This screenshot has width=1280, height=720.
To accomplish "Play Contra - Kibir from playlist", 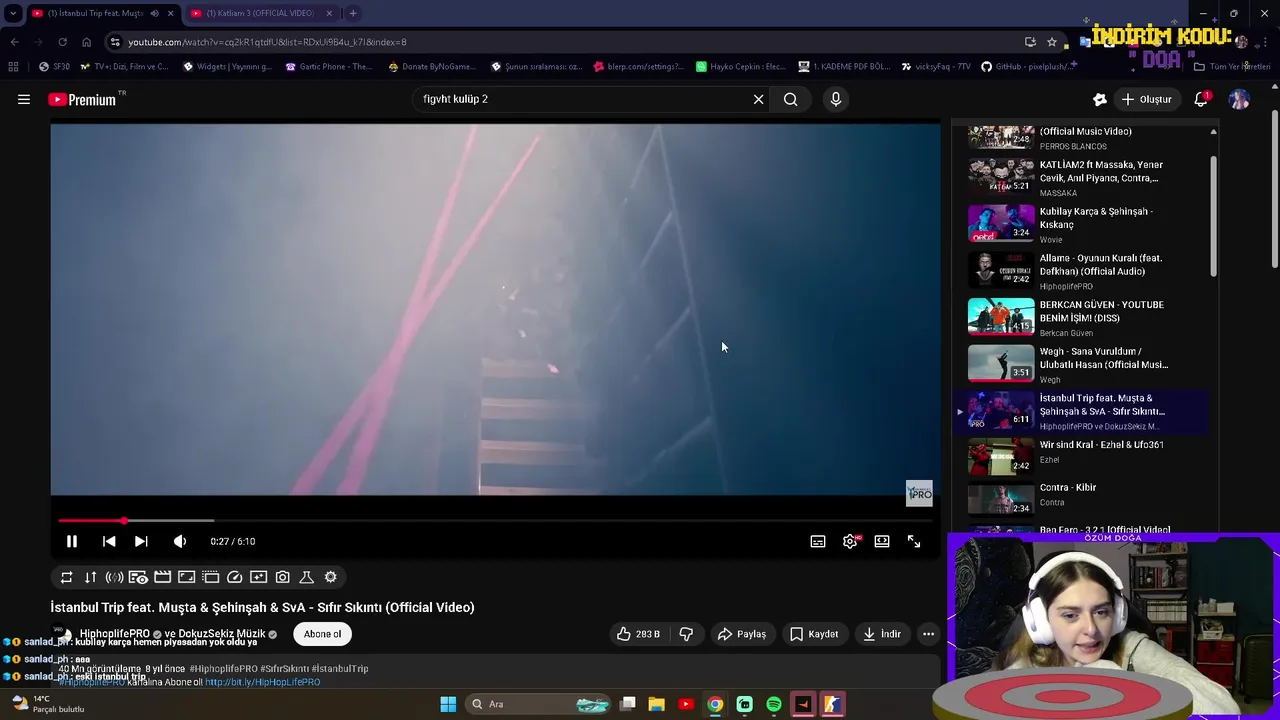I will [1084, 497].
